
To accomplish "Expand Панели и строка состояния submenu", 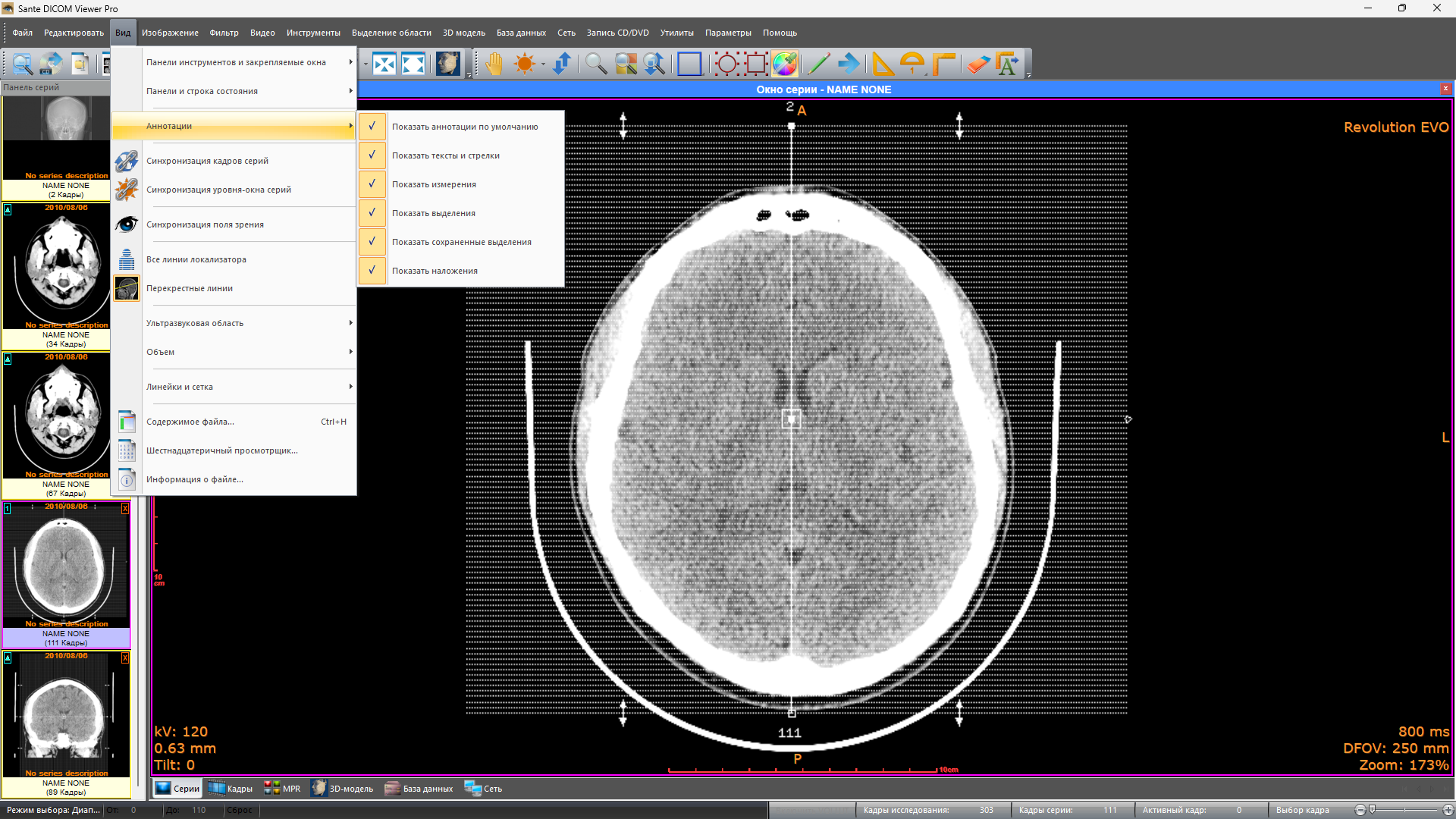I will tap(234, 91).
